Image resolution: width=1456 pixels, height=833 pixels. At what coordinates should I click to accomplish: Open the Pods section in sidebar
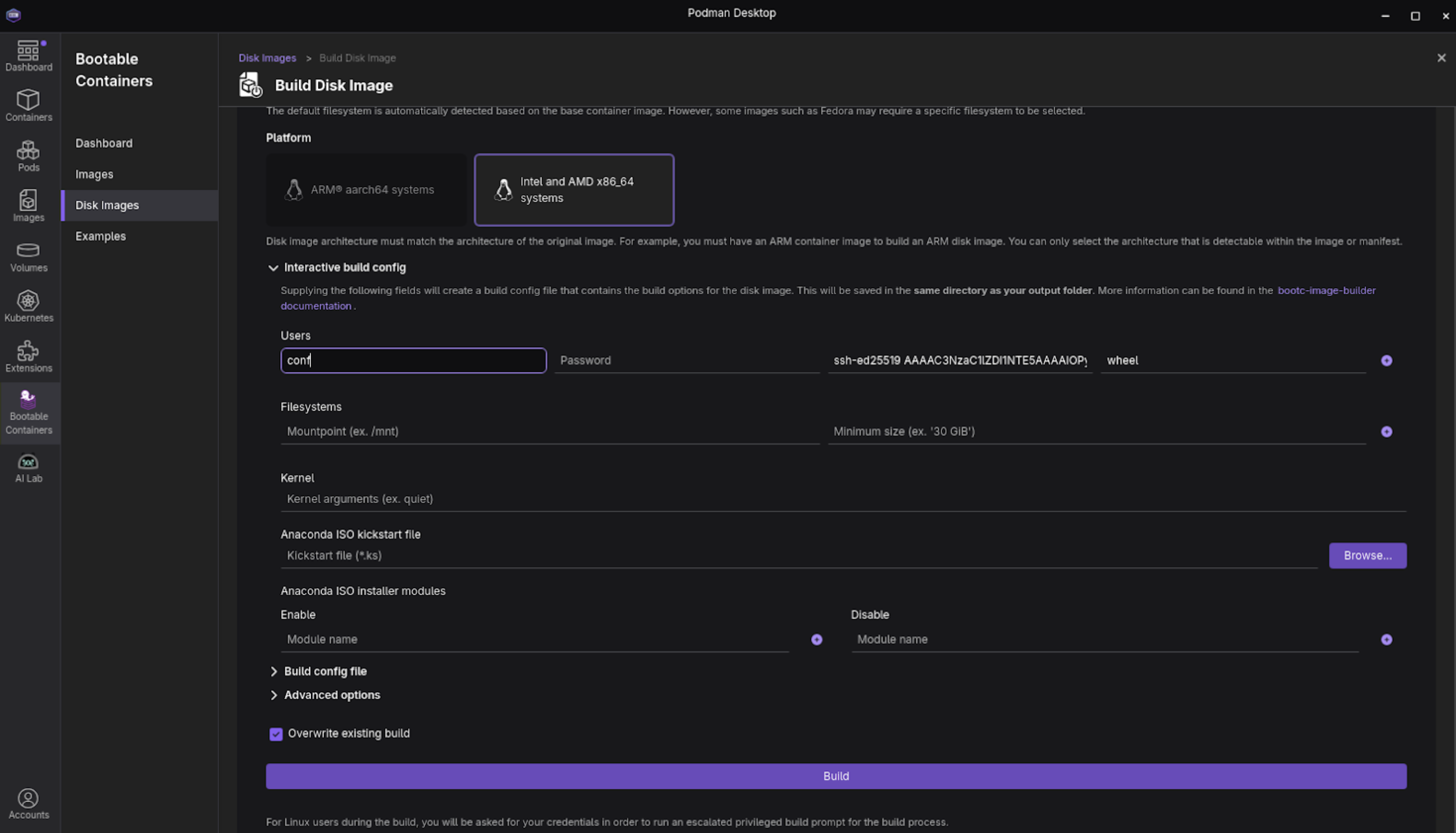click(28, 156)
